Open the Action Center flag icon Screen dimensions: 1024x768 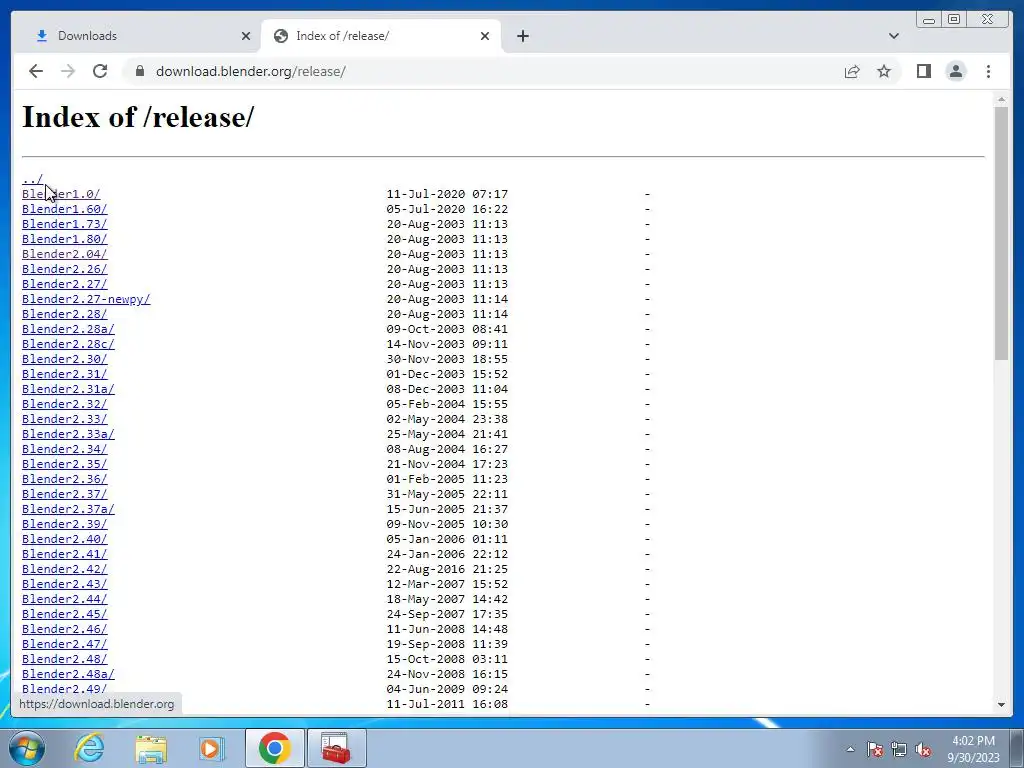875,749
